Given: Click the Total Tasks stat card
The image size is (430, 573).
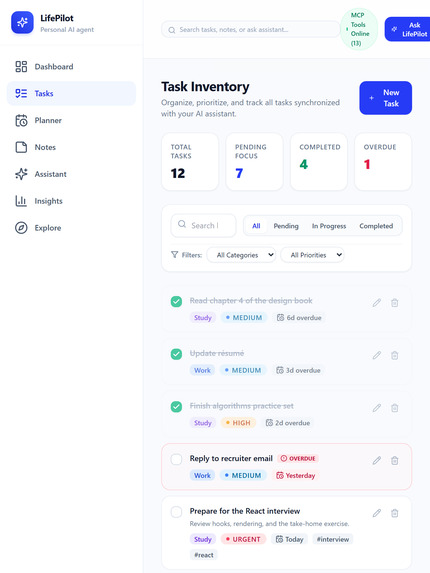Looking at the screenshot, I should 190,162.
